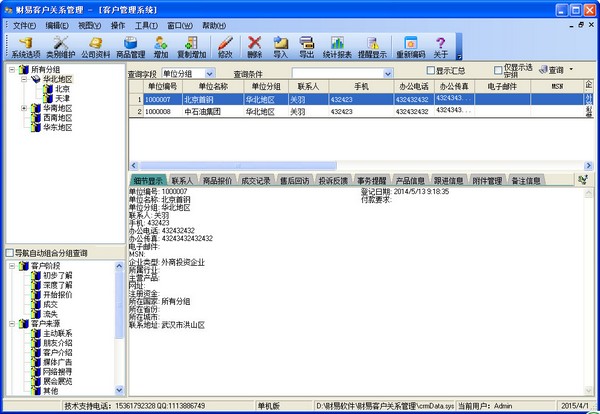Switch to the 附件管理 tab
Screen dimensions: 600x414
pos(487,180)
